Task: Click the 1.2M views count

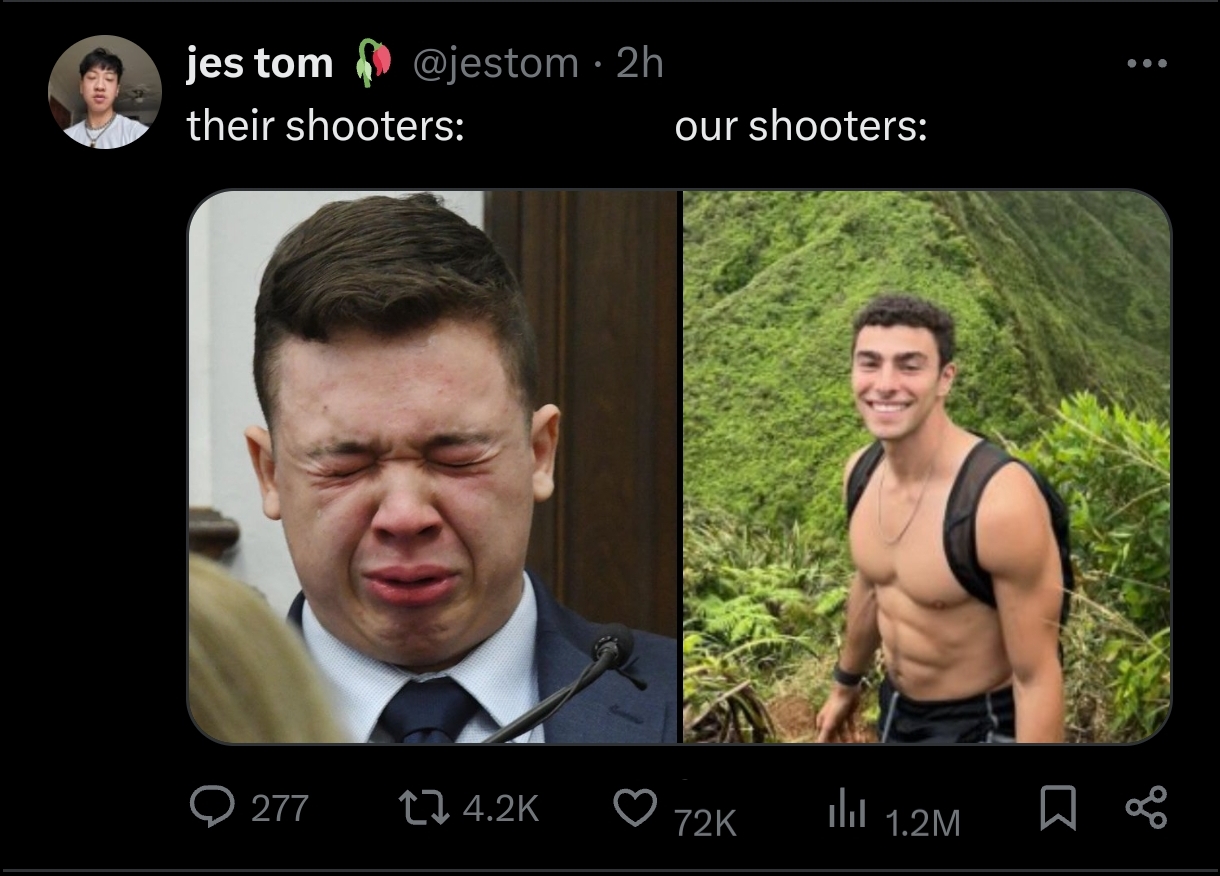Action: coord(923,822)
